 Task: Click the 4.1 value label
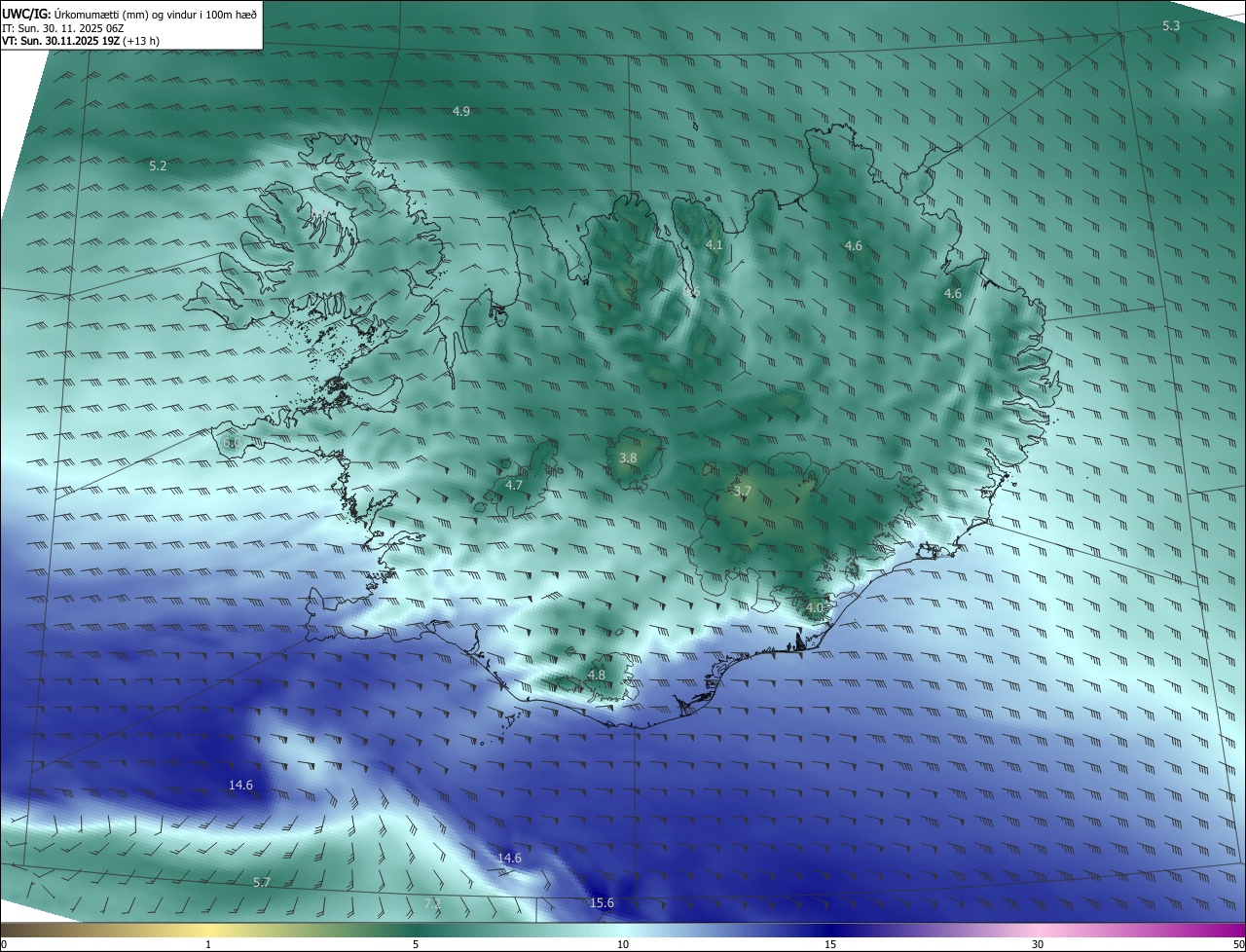715,245
